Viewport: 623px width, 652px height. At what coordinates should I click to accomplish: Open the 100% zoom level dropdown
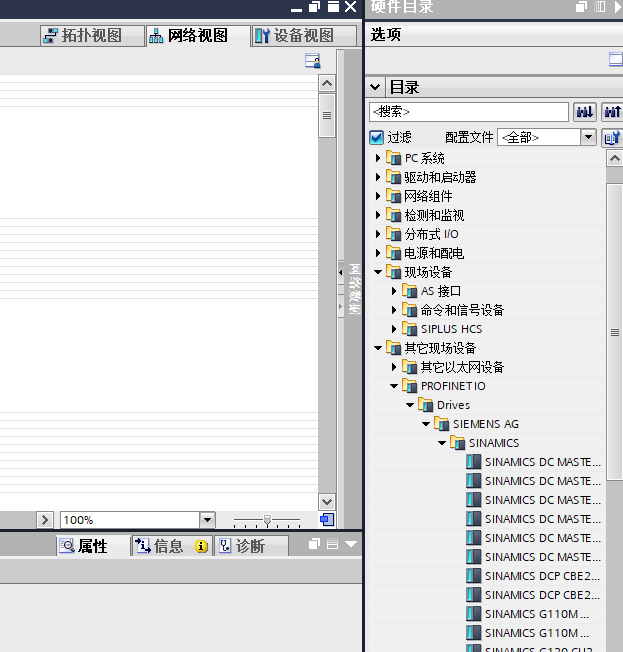[207, 520]
